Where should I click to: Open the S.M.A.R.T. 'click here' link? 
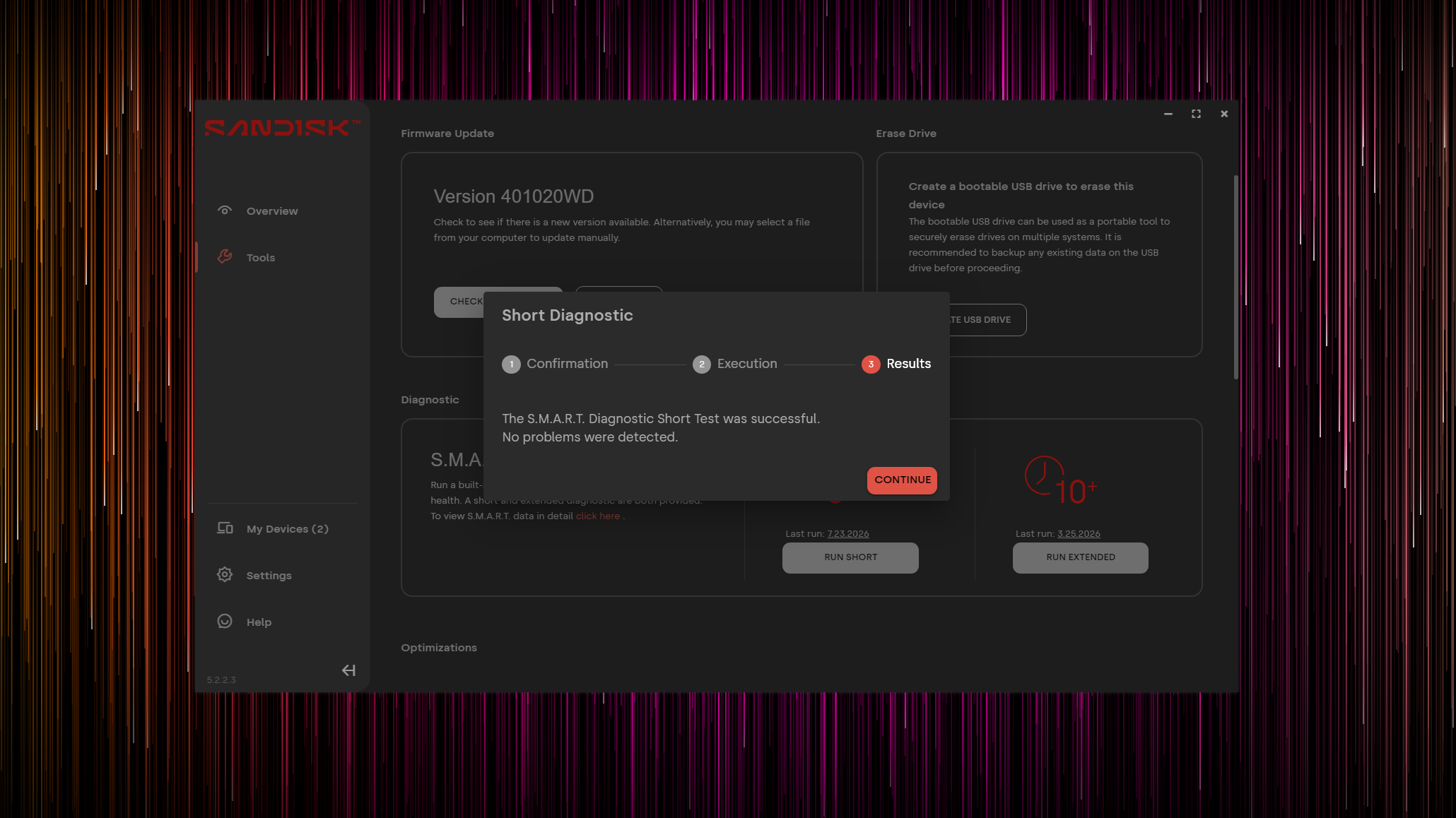598,516
